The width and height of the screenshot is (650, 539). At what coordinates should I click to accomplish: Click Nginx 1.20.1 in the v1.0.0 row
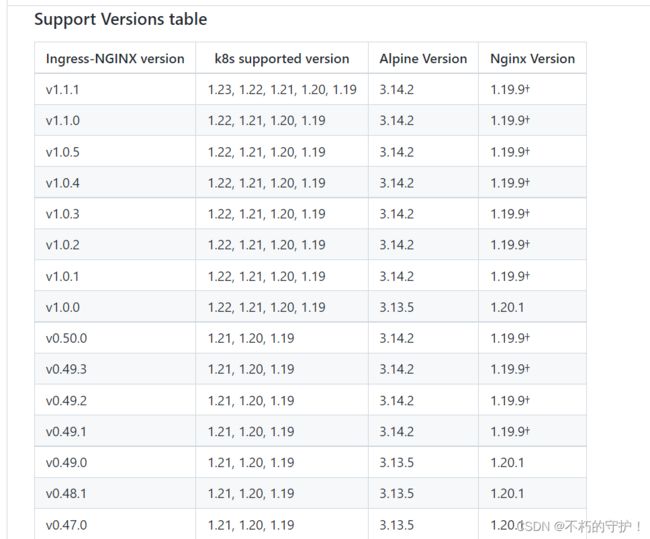click(507, 307)
